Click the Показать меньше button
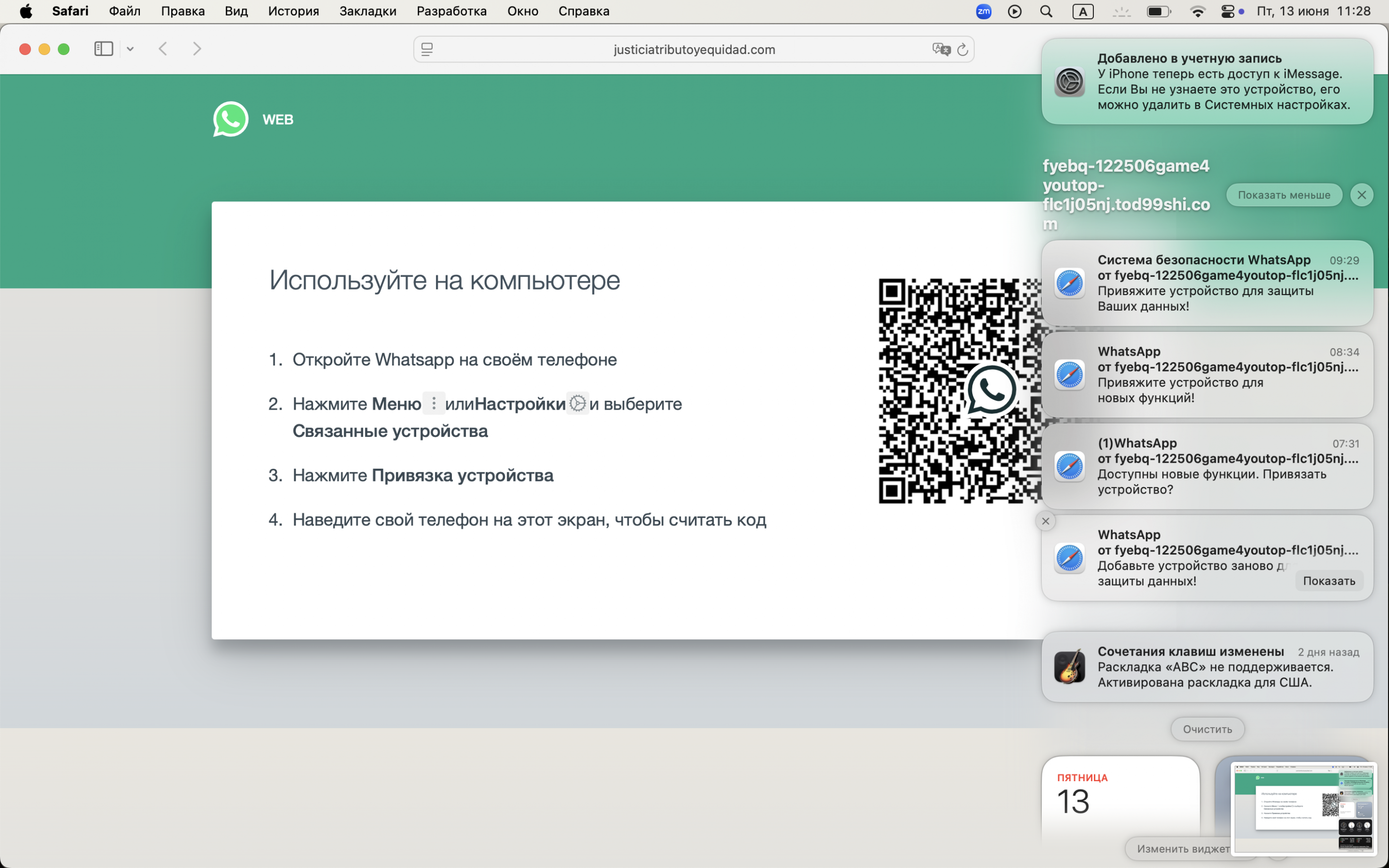Viewport: 1389px width, 868px height. [1284, 195]
